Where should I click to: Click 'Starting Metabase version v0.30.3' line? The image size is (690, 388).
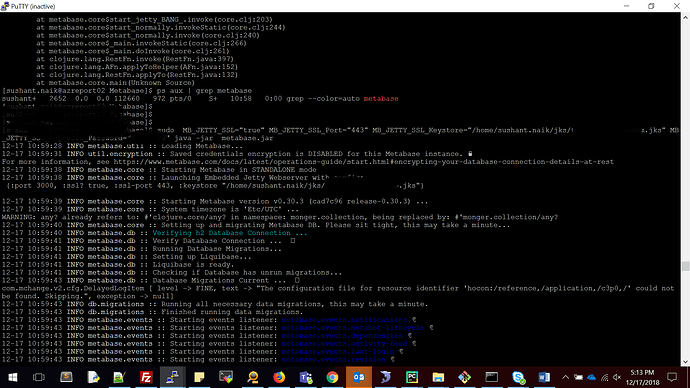click(215, 201)
